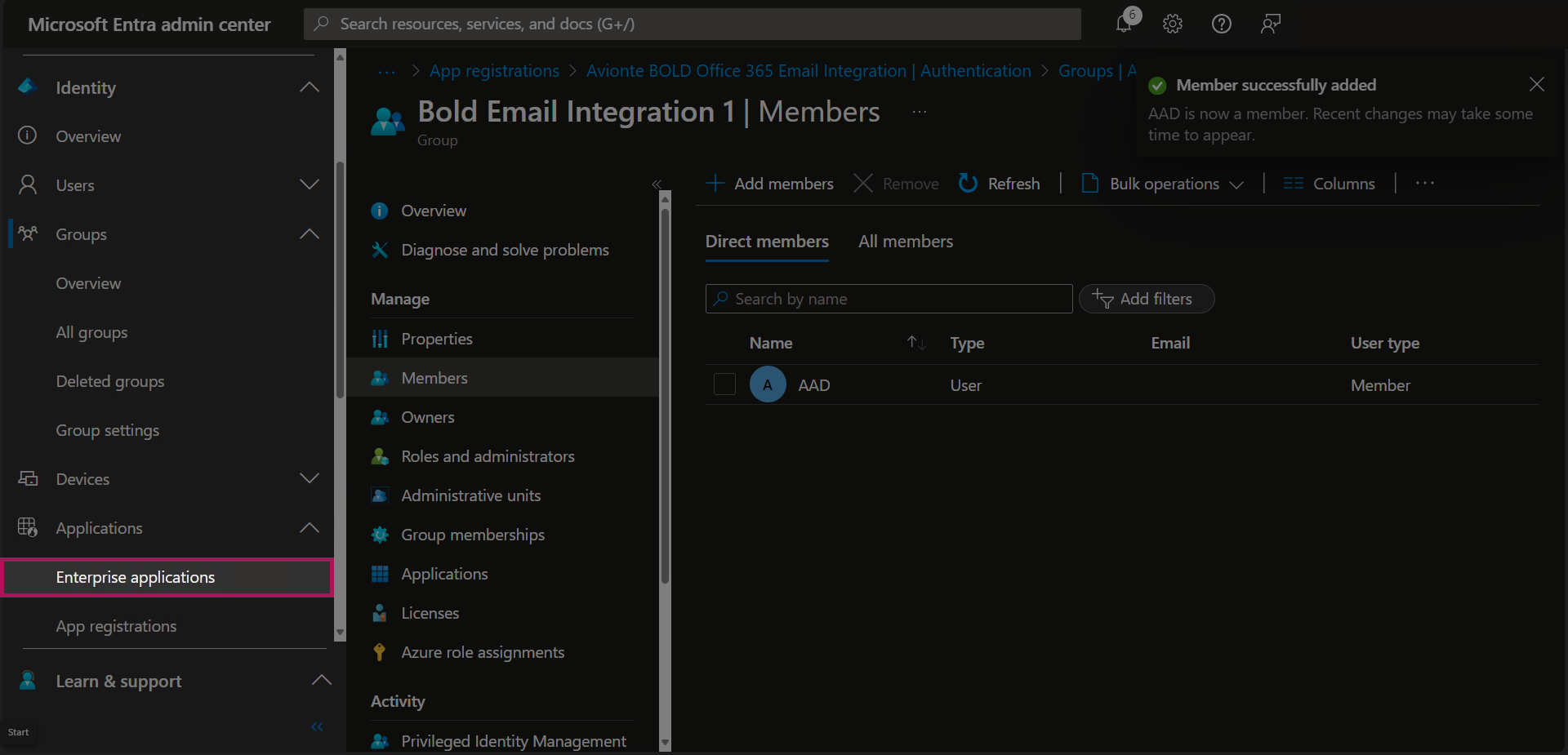Image resolution: width=1568 pixels, height=755 pixels.
Task: Click the top search resources box
Action: [693, 24]
